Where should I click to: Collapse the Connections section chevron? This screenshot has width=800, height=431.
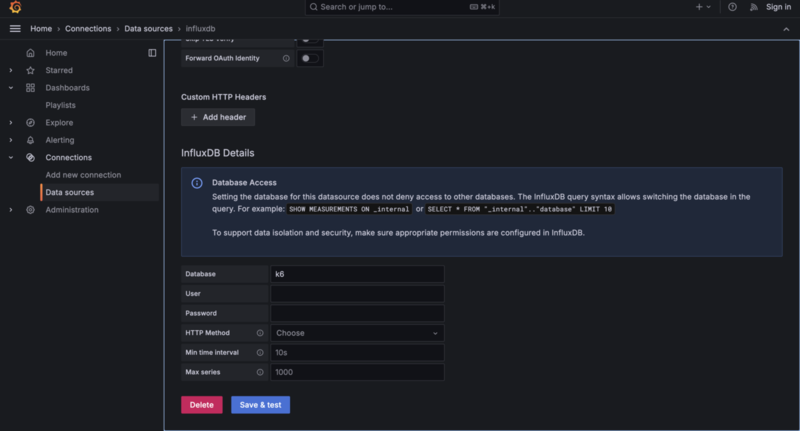[x=11, y=158]
